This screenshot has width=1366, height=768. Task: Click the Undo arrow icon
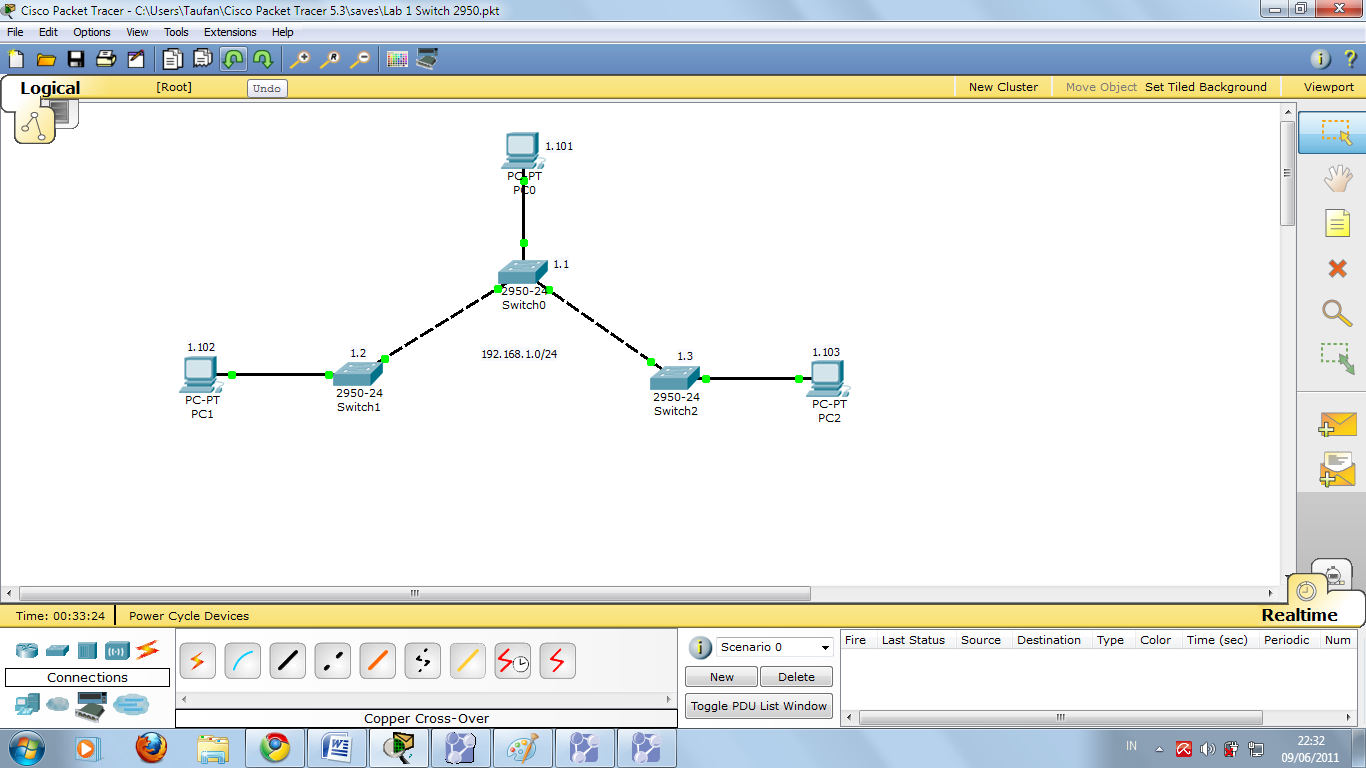click(233, 59)
